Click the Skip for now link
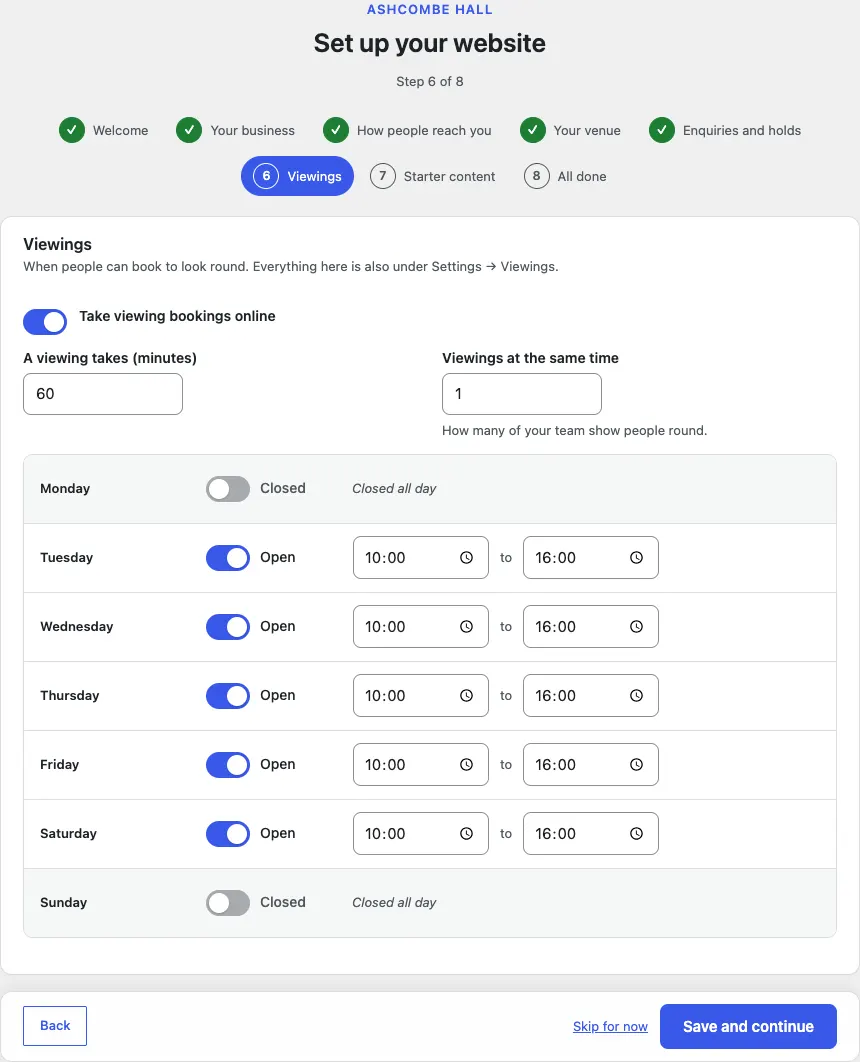 (x=610, y=1026)
